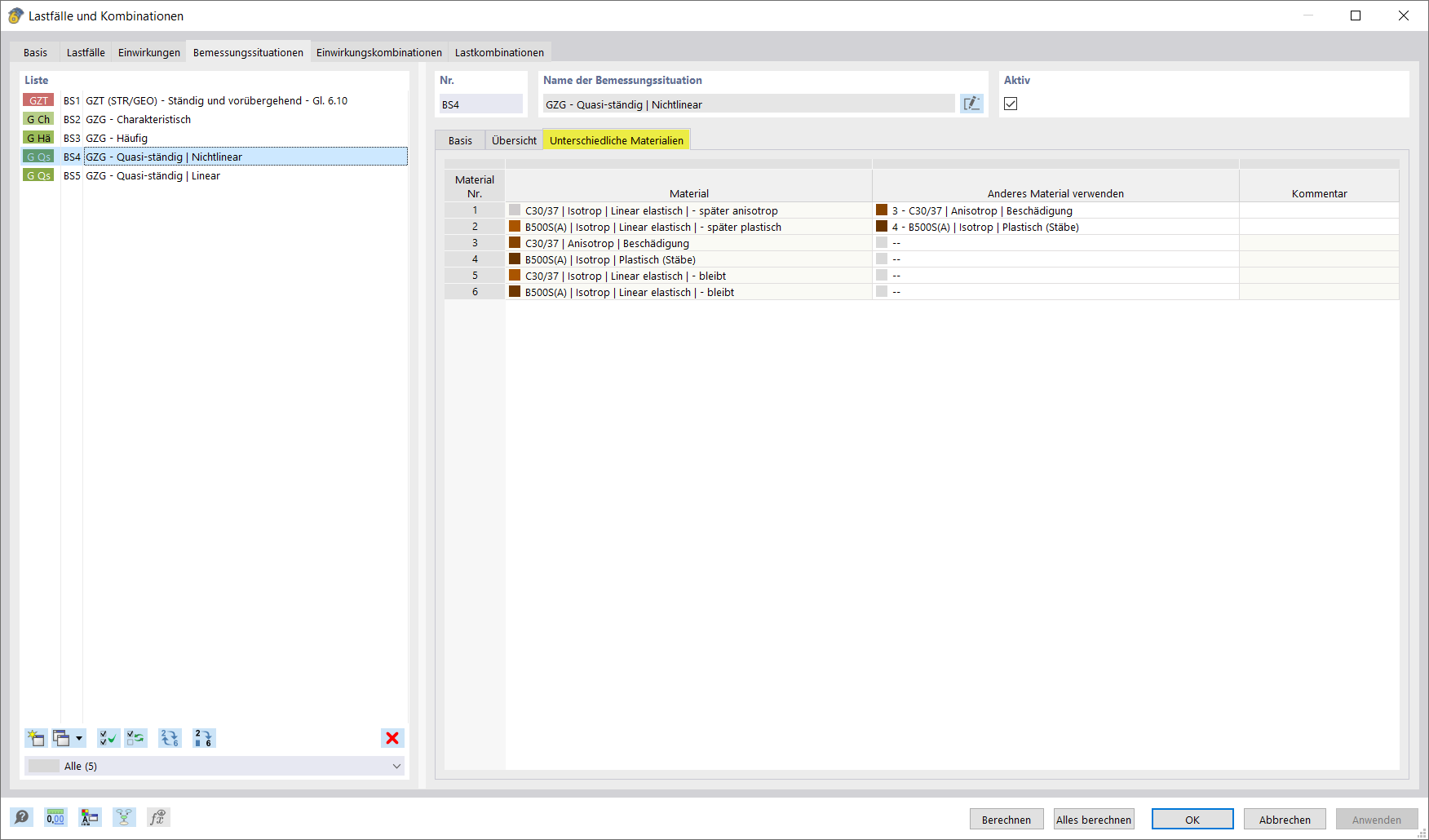Uncheck the Aktiv checkbox for BS4
Screen dimensions: 1429x840
1011,104
